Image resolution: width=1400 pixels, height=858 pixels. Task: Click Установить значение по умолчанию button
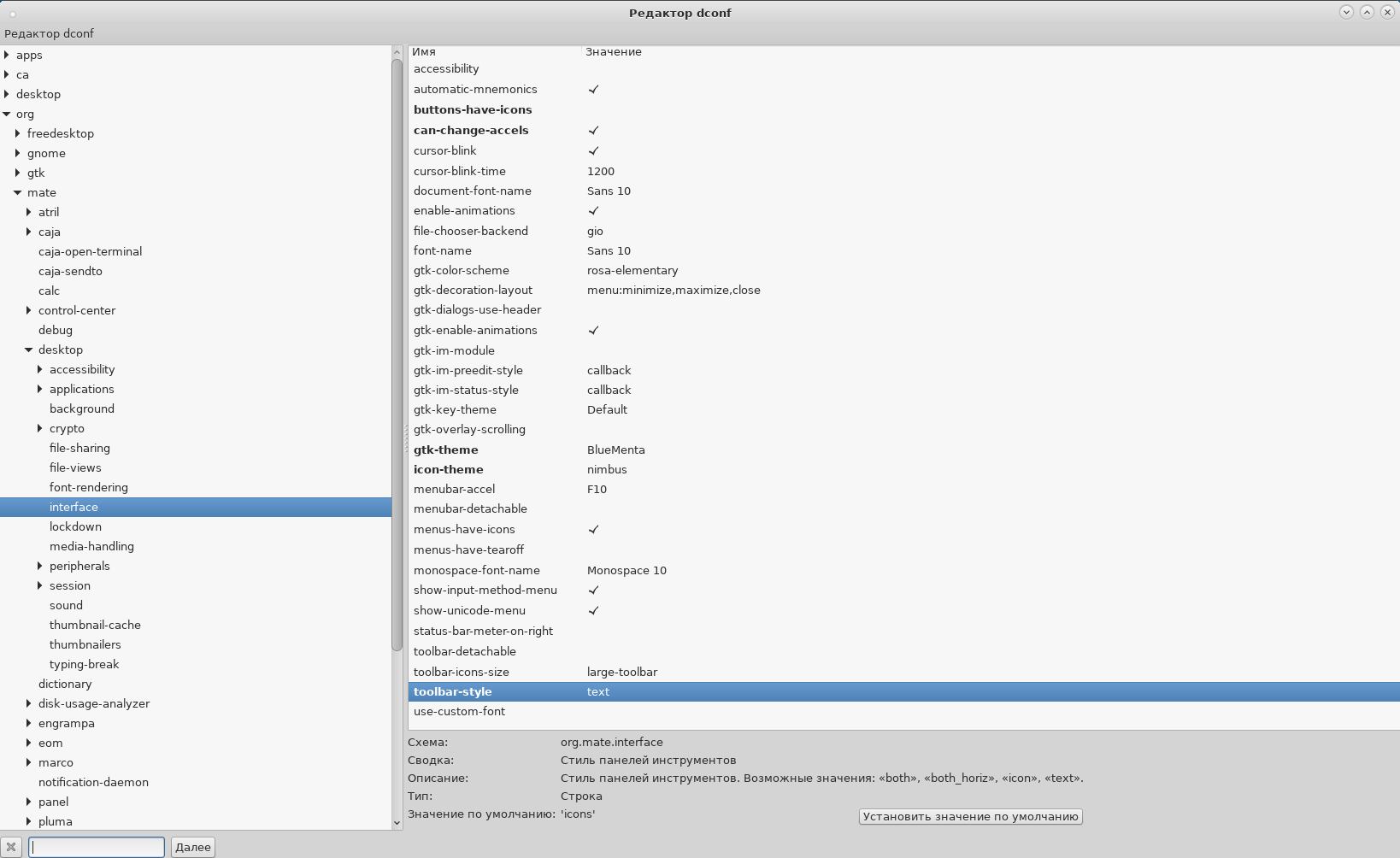(x=970, y=816)
